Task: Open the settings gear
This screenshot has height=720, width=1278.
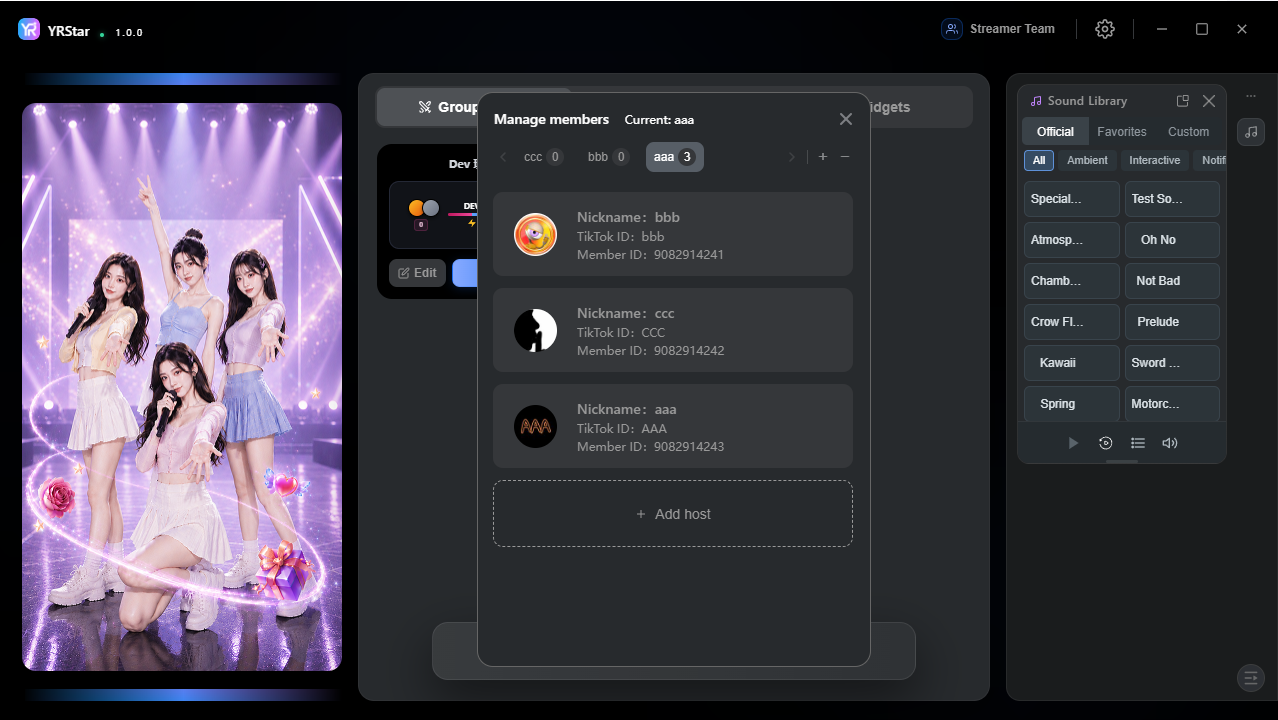Action: click(1105, 29)
